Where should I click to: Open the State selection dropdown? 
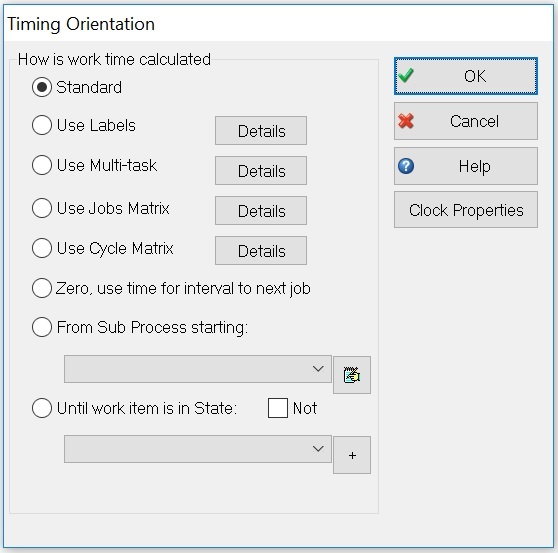(x=198, y=449)
